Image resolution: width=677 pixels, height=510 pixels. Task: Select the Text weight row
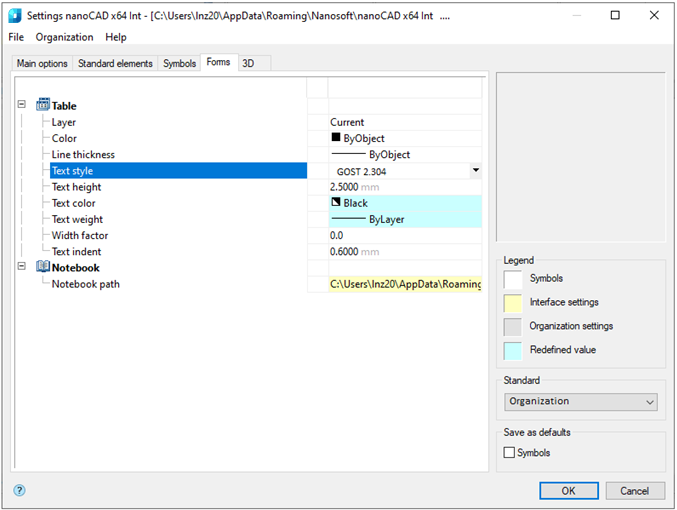tap(178, 219)
